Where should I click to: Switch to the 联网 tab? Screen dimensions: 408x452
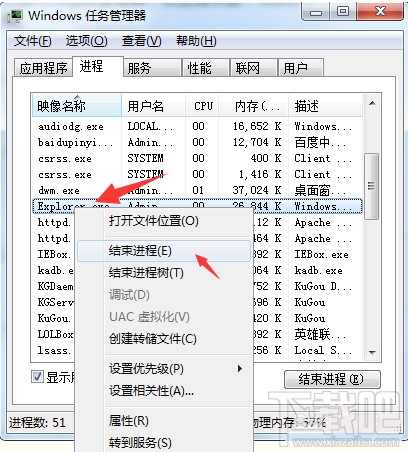pyautogui.click(x=254, y=68)
